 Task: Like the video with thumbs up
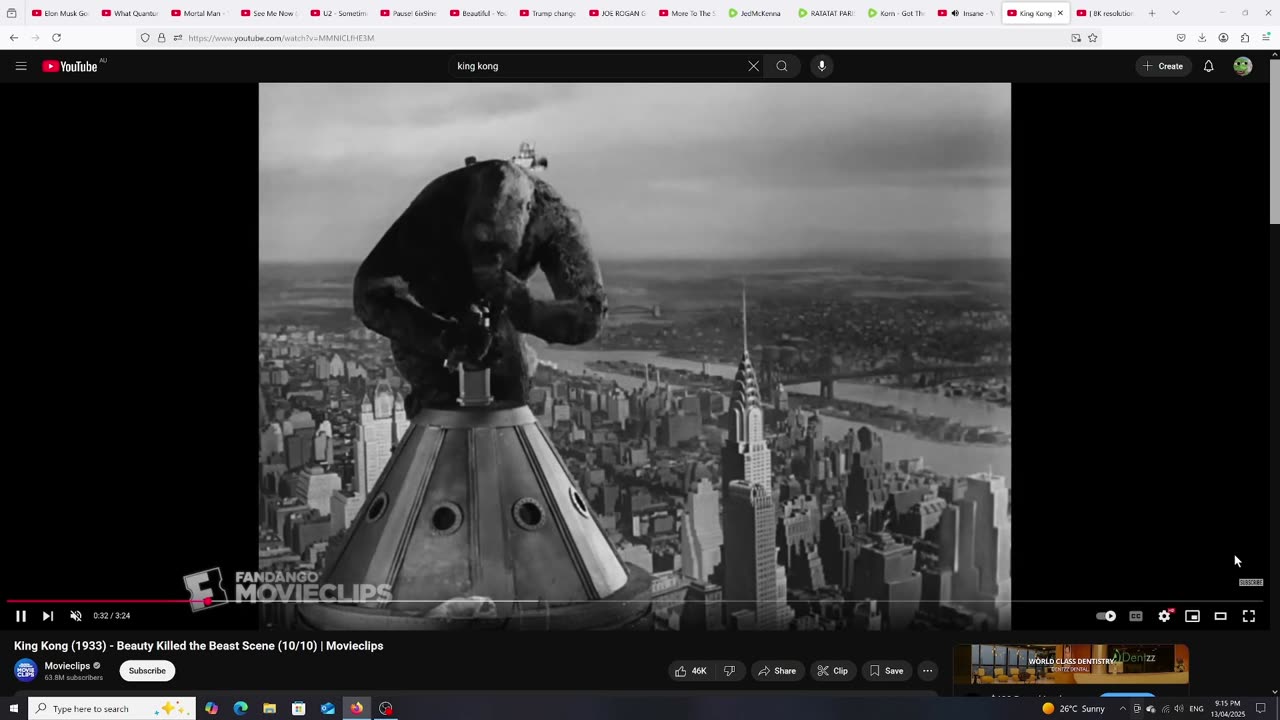pyautogui.click(x=691, y=671)
